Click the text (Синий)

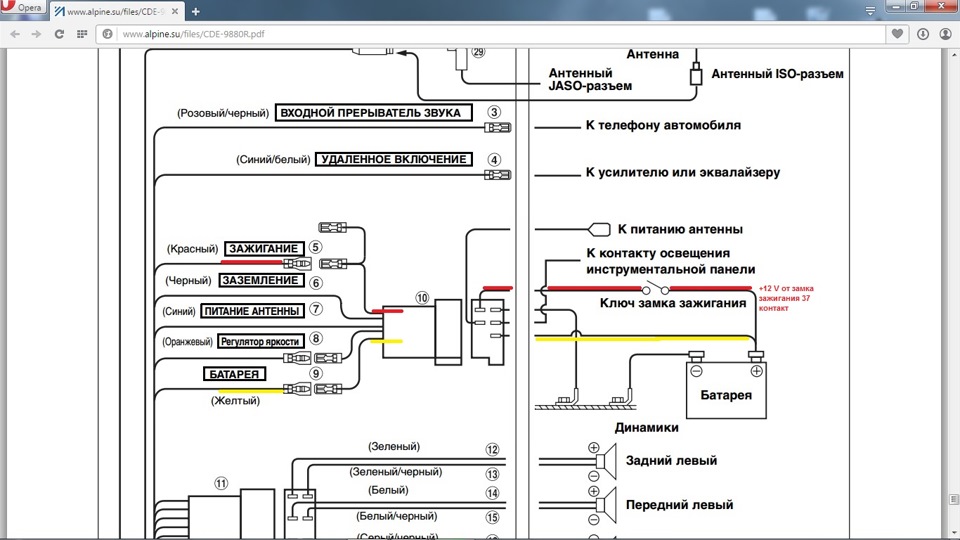pos(179,312)
